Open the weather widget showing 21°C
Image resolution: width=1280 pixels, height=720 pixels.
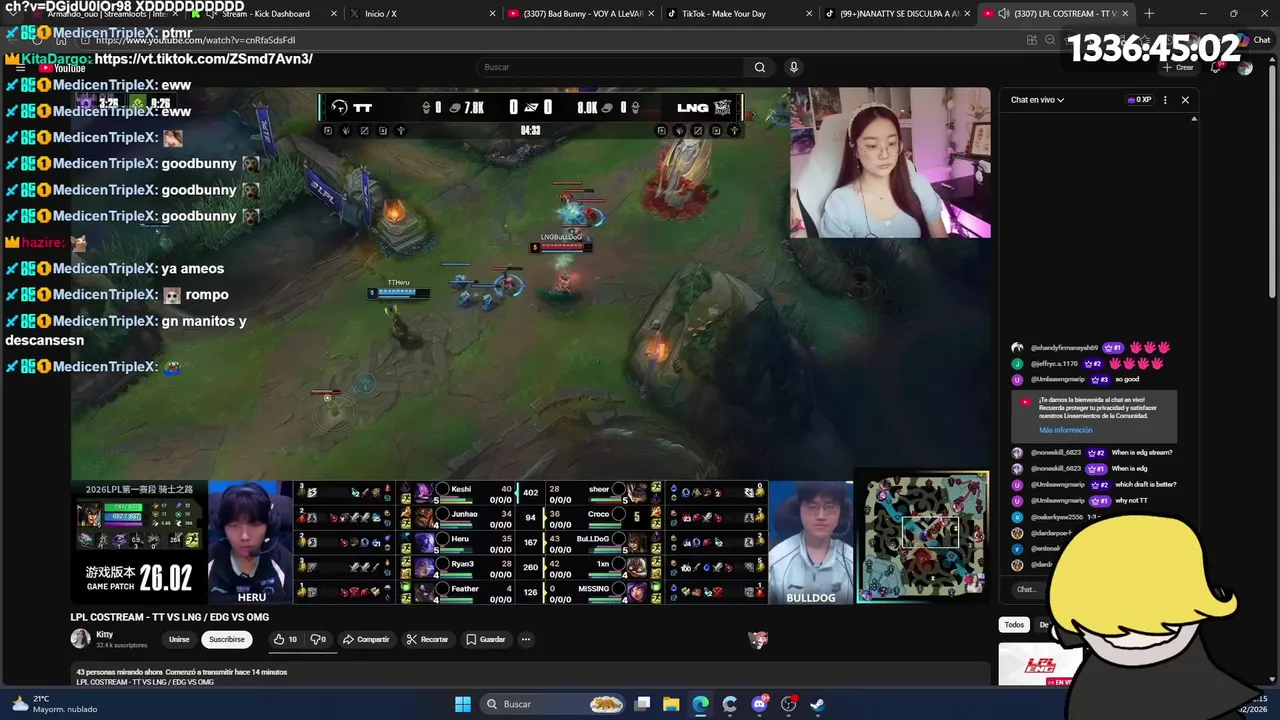tap(55, 704)
